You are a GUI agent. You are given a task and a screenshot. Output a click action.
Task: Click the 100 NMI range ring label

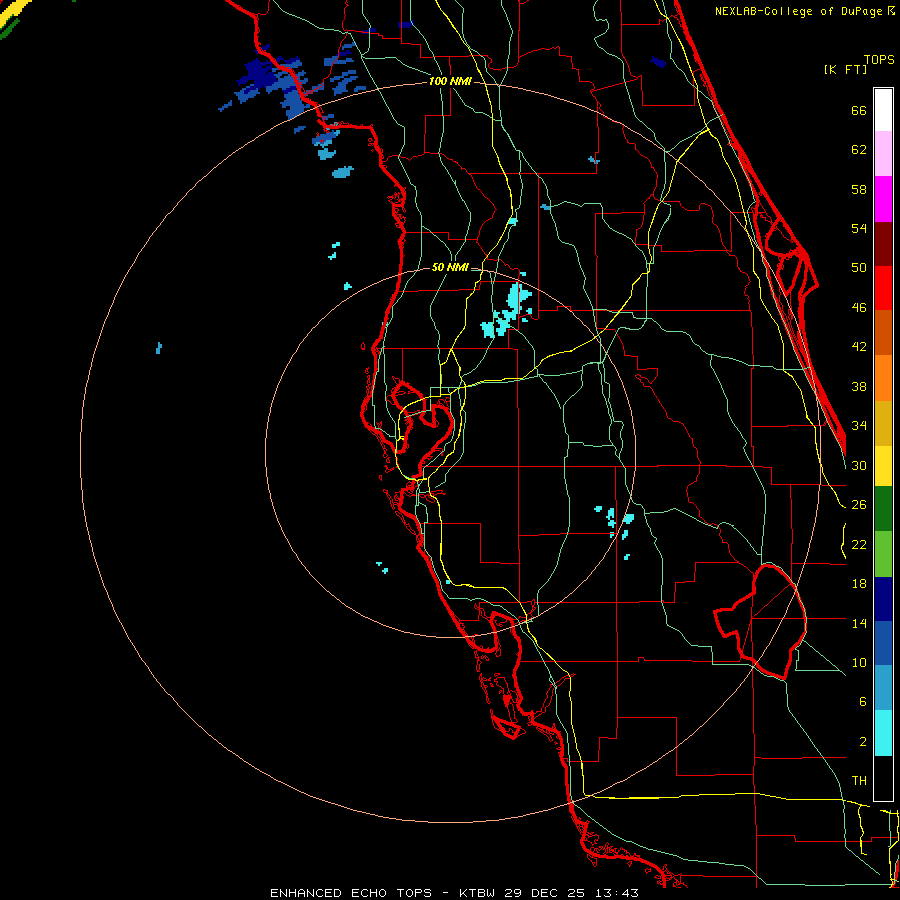(x=450, y=82)
